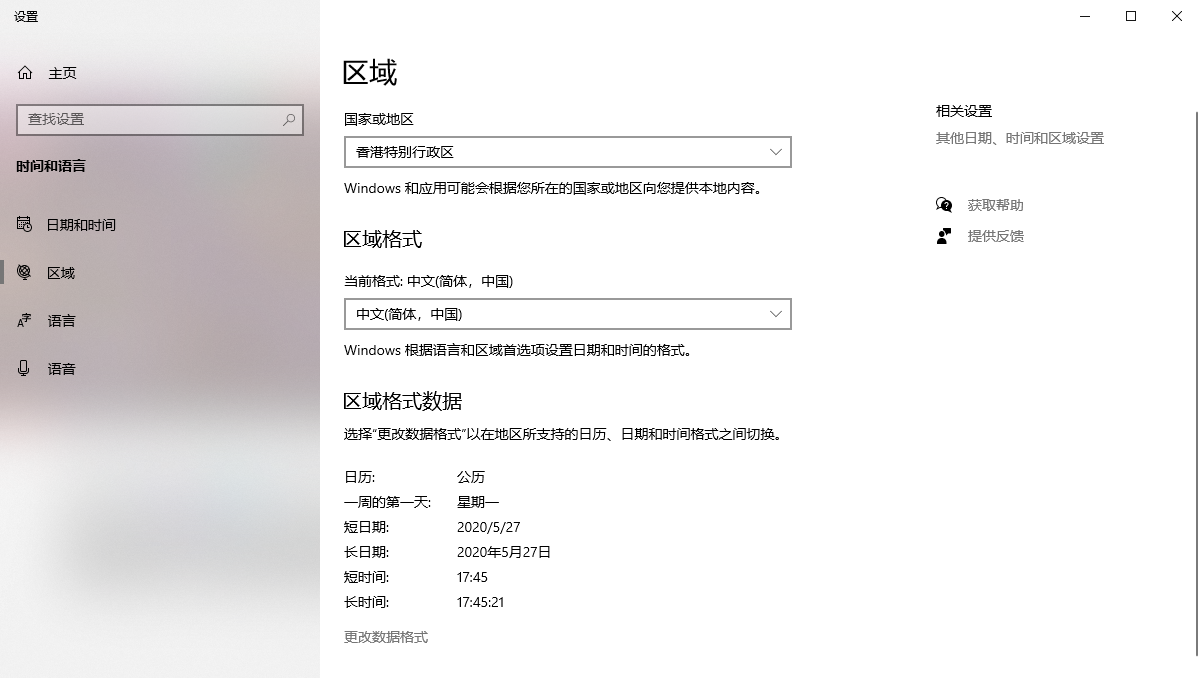Click the search magnifier icon in 查找设置
The image size is (1200, 678).
(x=289, y=119)
